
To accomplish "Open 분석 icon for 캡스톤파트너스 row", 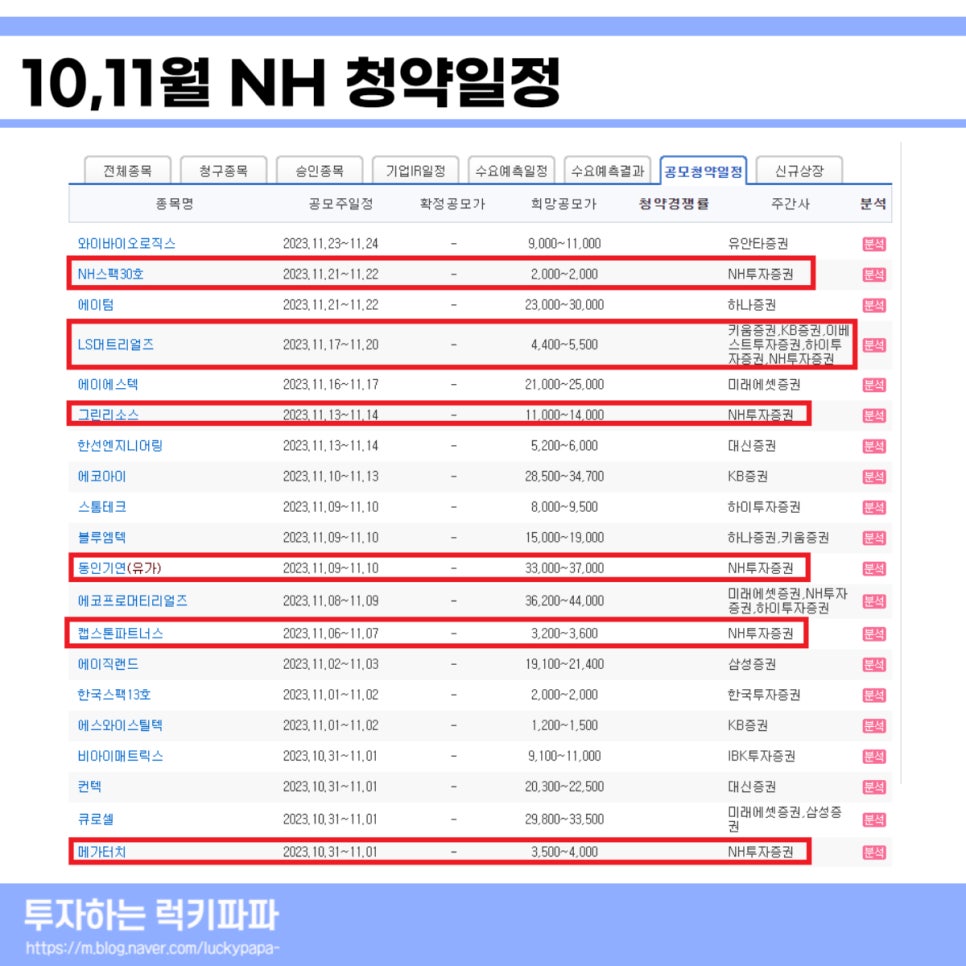I will [874, 634].
